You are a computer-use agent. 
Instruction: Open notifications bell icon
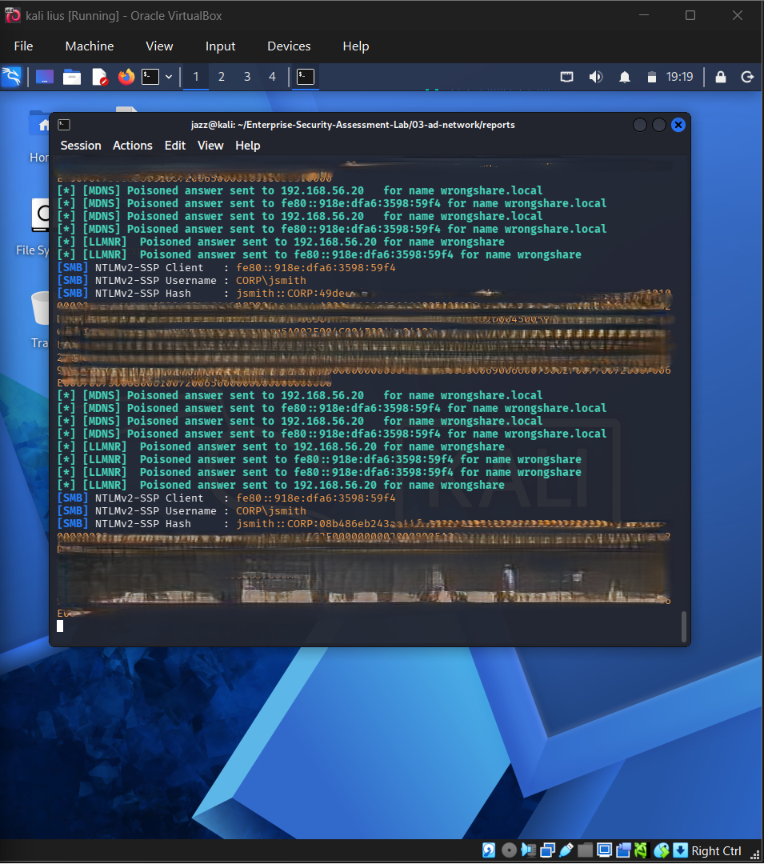click(x=624, y=77)
